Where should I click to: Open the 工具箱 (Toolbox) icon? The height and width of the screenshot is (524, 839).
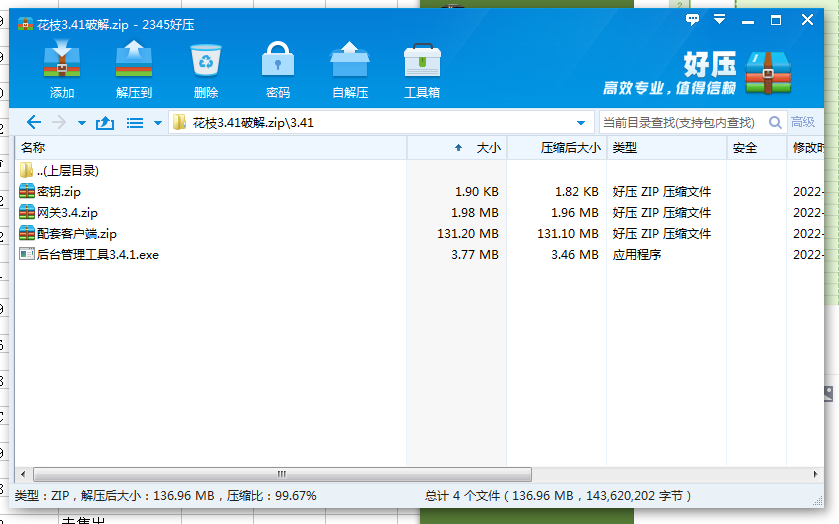click(422, 60)
